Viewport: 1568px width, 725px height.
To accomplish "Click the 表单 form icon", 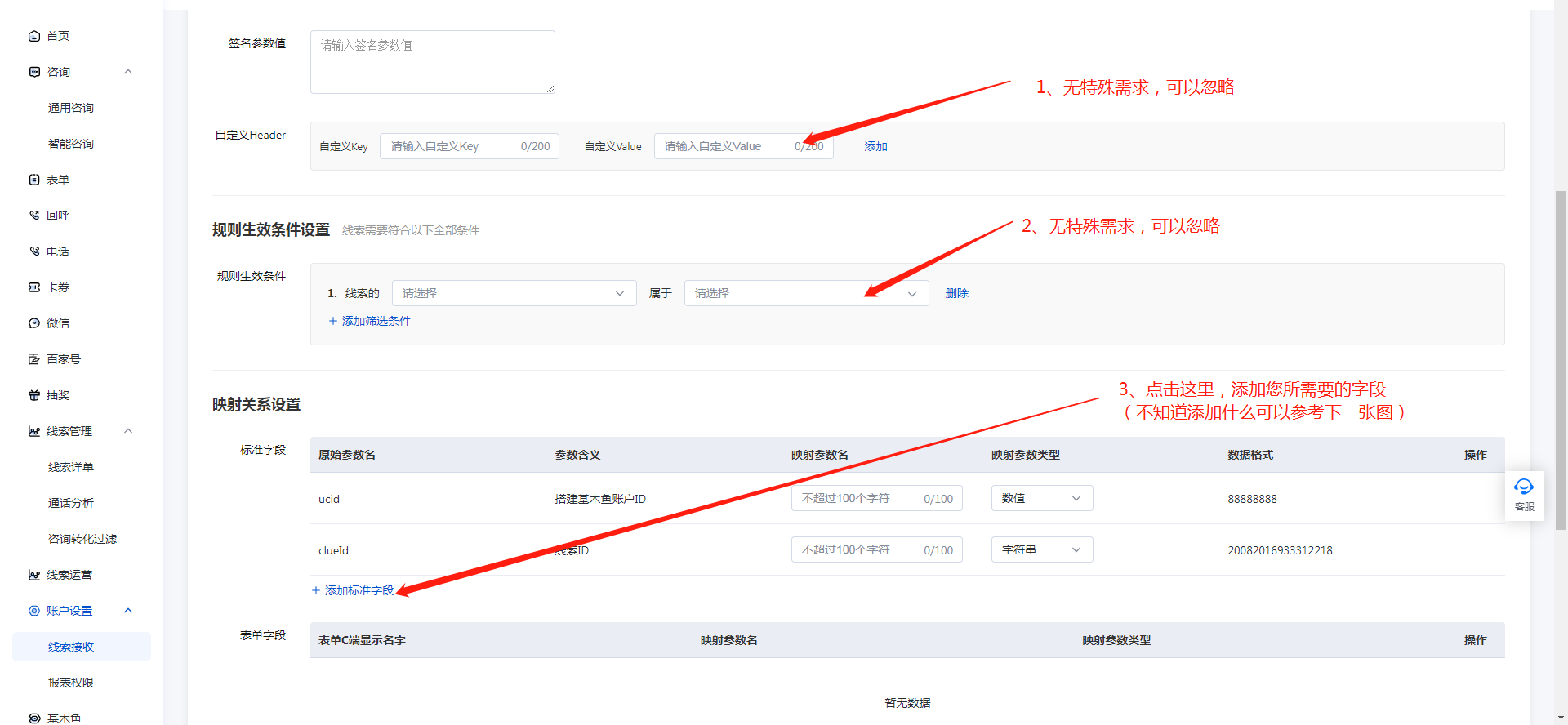I will coord(34,180).
